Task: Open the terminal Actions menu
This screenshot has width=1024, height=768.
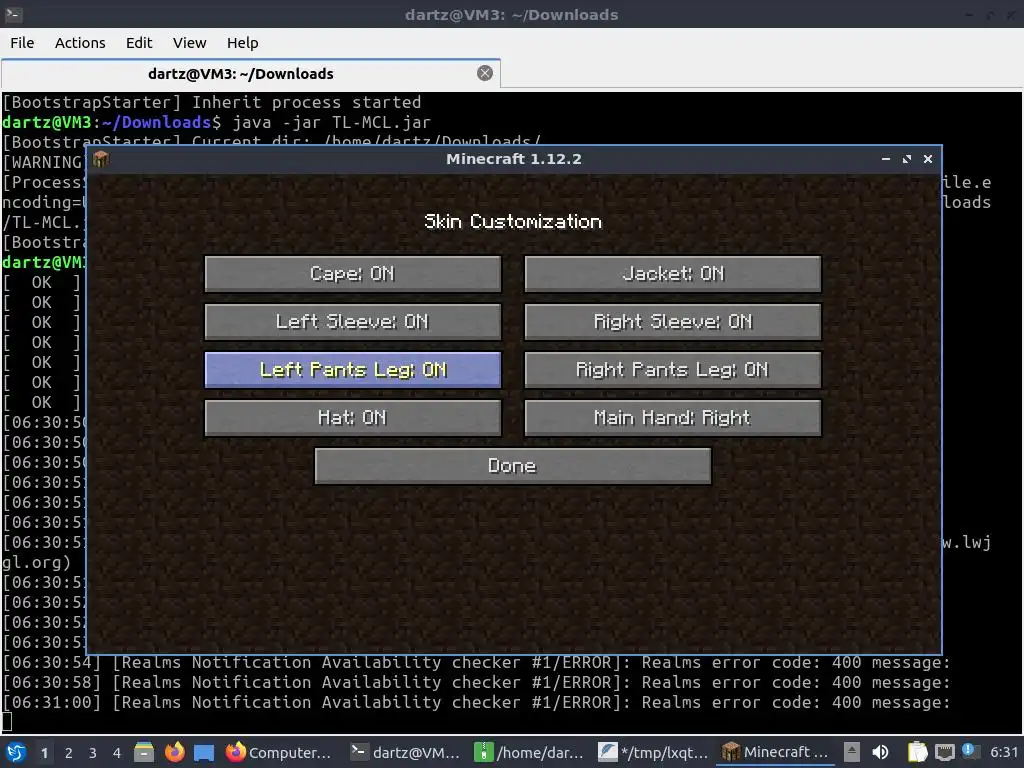Action: tap(80, 42)
